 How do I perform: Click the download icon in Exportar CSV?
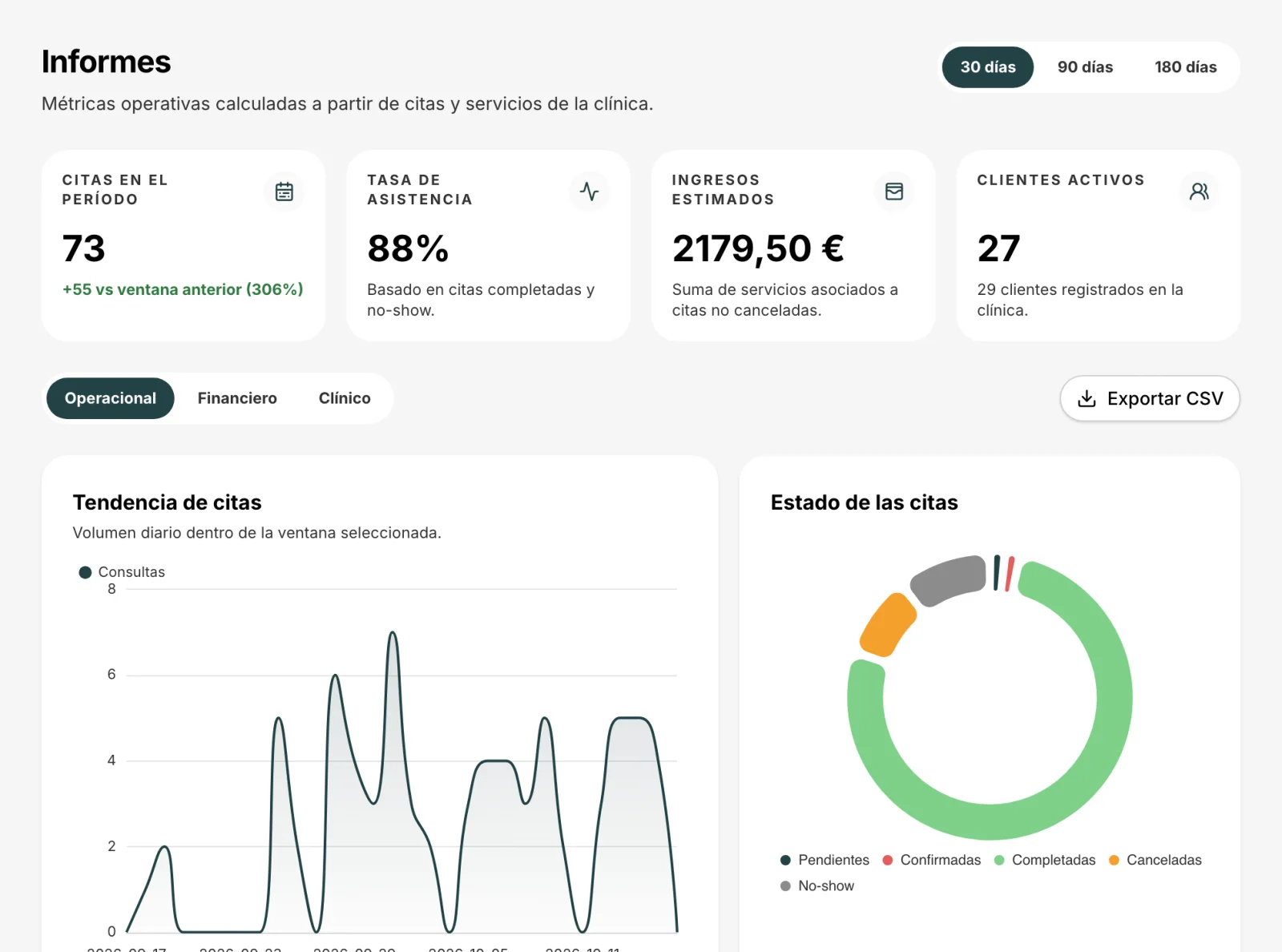[1086, 398]
